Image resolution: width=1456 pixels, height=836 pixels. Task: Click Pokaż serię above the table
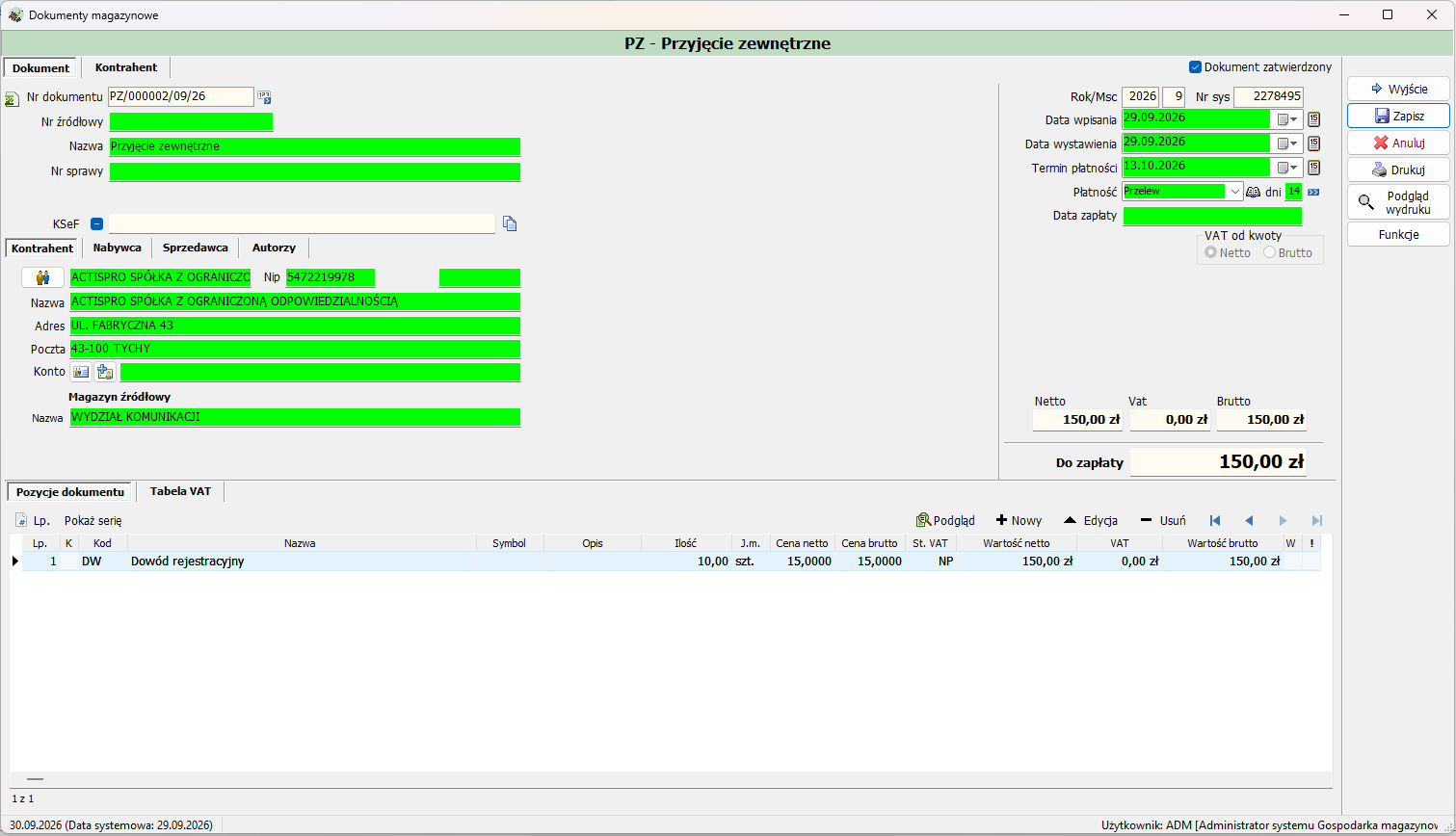93,520
